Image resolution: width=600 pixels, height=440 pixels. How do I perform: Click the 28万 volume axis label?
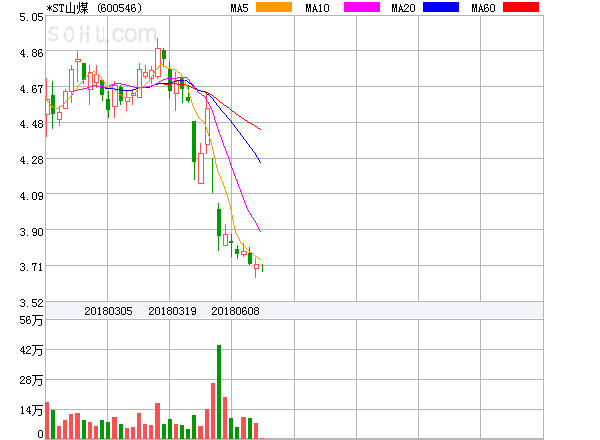click(31, 380)
